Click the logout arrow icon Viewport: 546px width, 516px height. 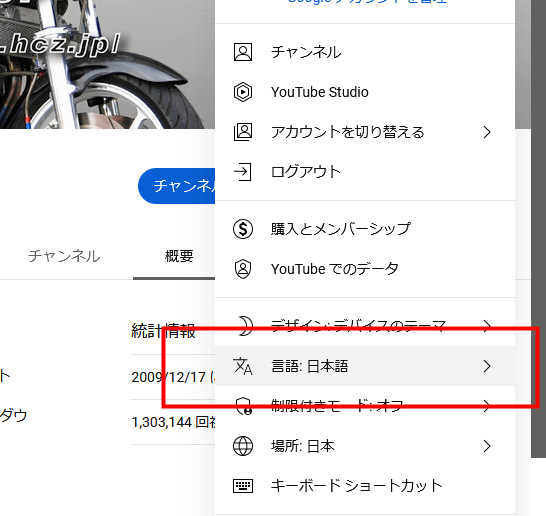point(243,172)
